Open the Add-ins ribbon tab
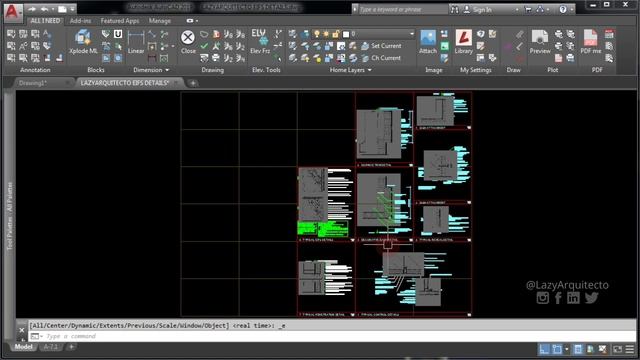The width and height of the screenshot is (640, 360). pos(80,21)
